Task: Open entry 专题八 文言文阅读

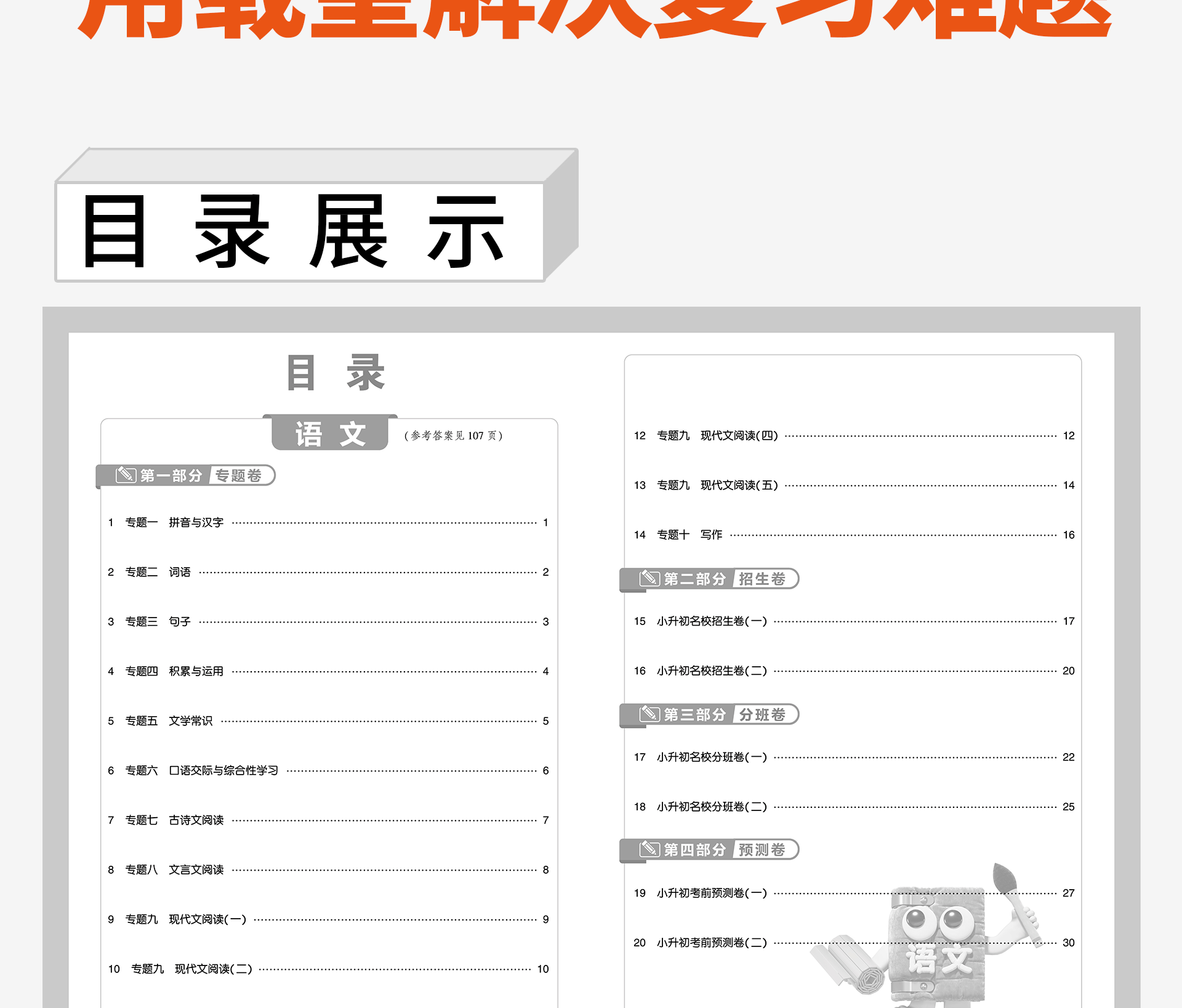Action: [174, 869]
